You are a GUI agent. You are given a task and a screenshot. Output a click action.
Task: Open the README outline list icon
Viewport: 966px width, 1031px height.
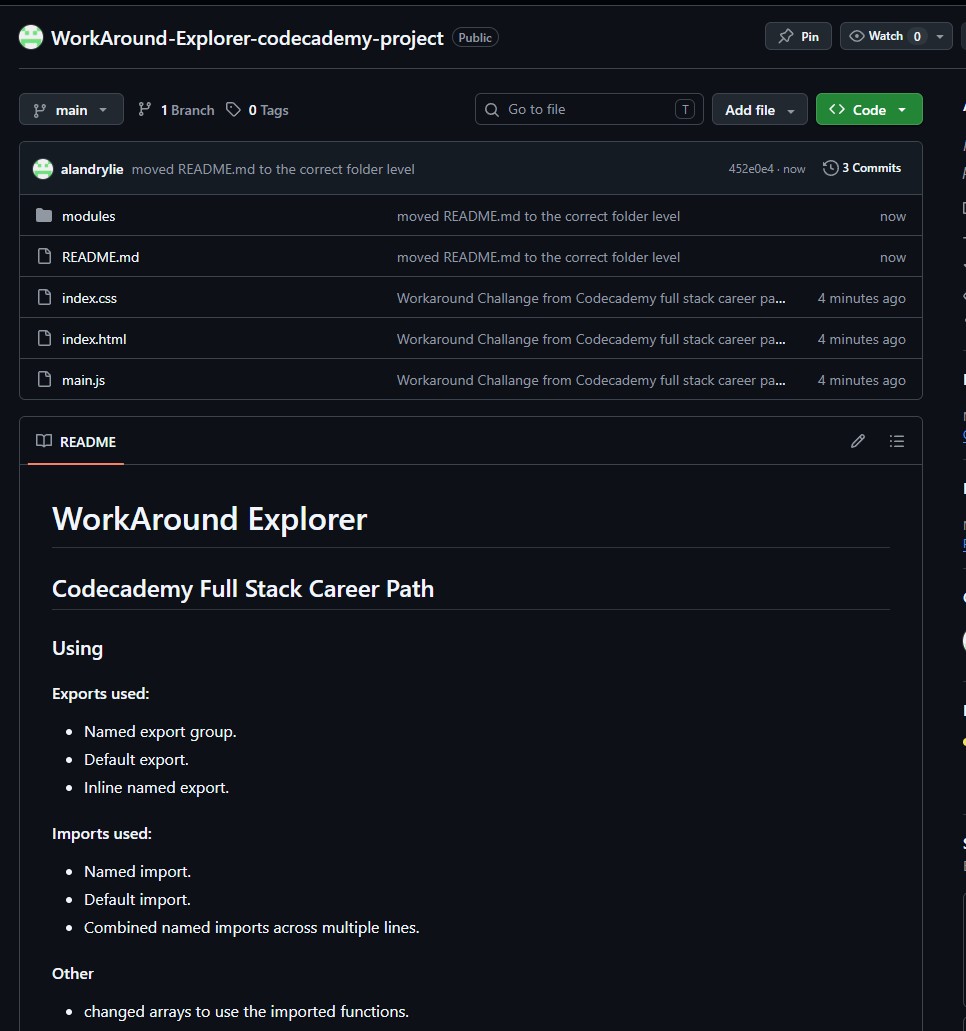[896, 441]
